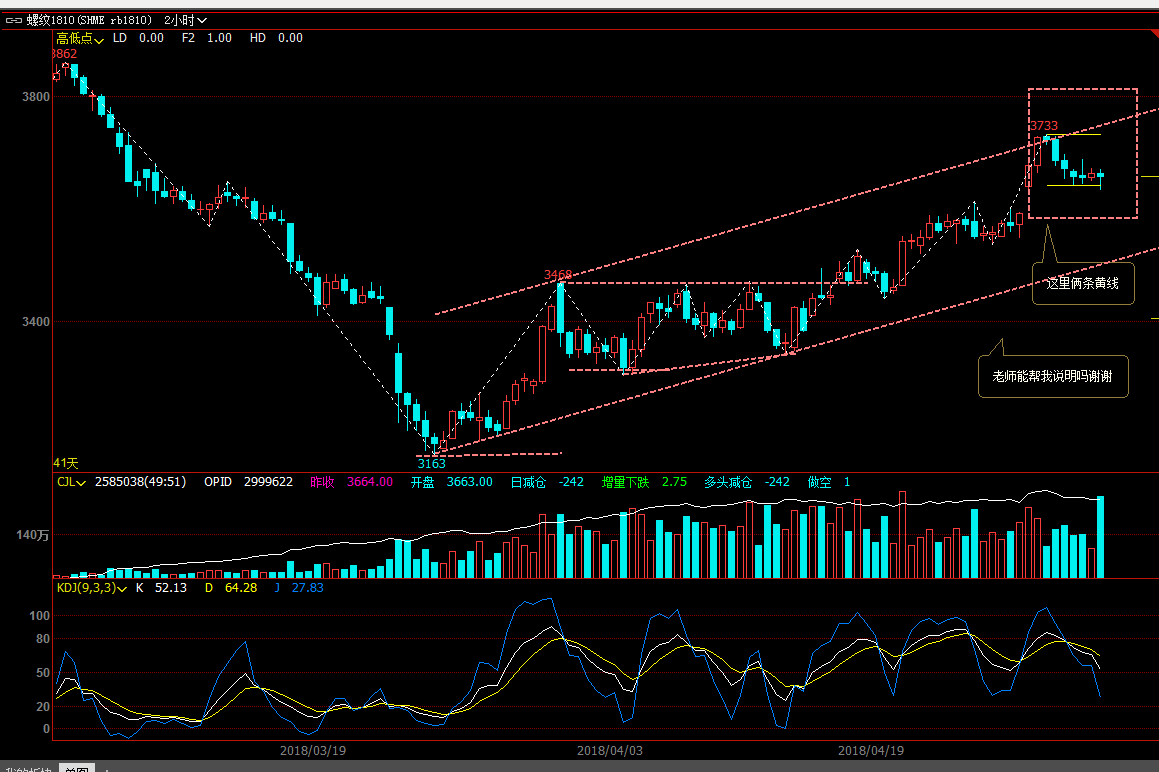Open the CJL volume indicator dropdown
The height and width of the screenshot is (772, 1159).
click(70, 482)
